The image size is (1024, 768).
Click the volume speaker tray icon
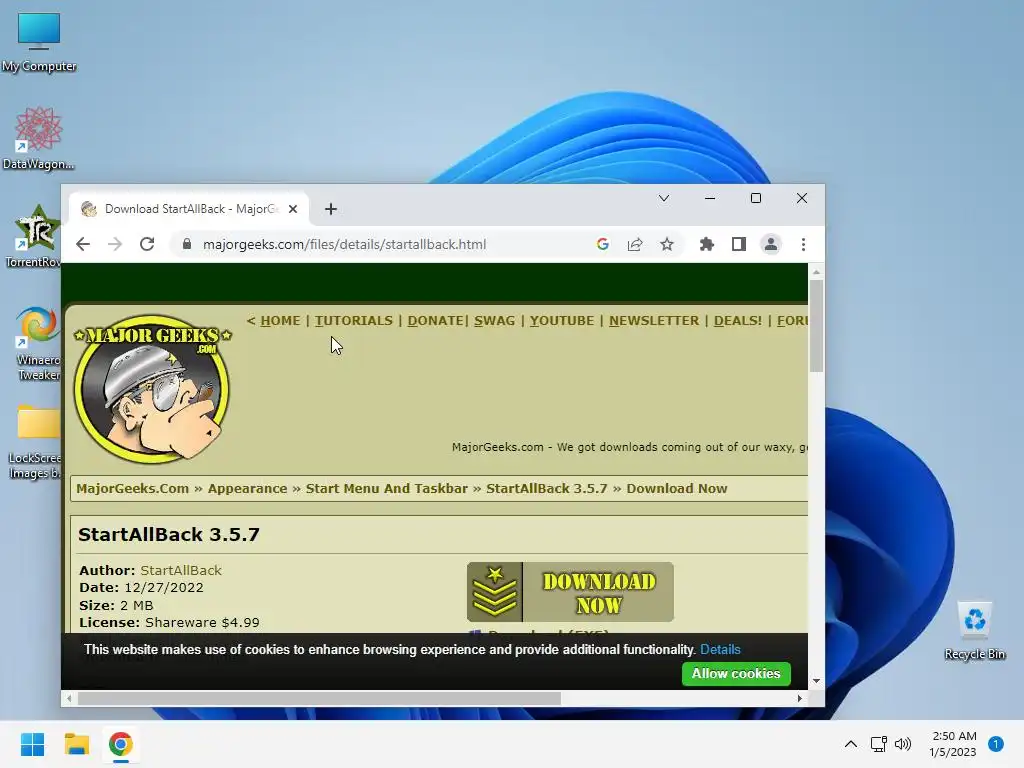pyautogui.click(x=903, y=744)
